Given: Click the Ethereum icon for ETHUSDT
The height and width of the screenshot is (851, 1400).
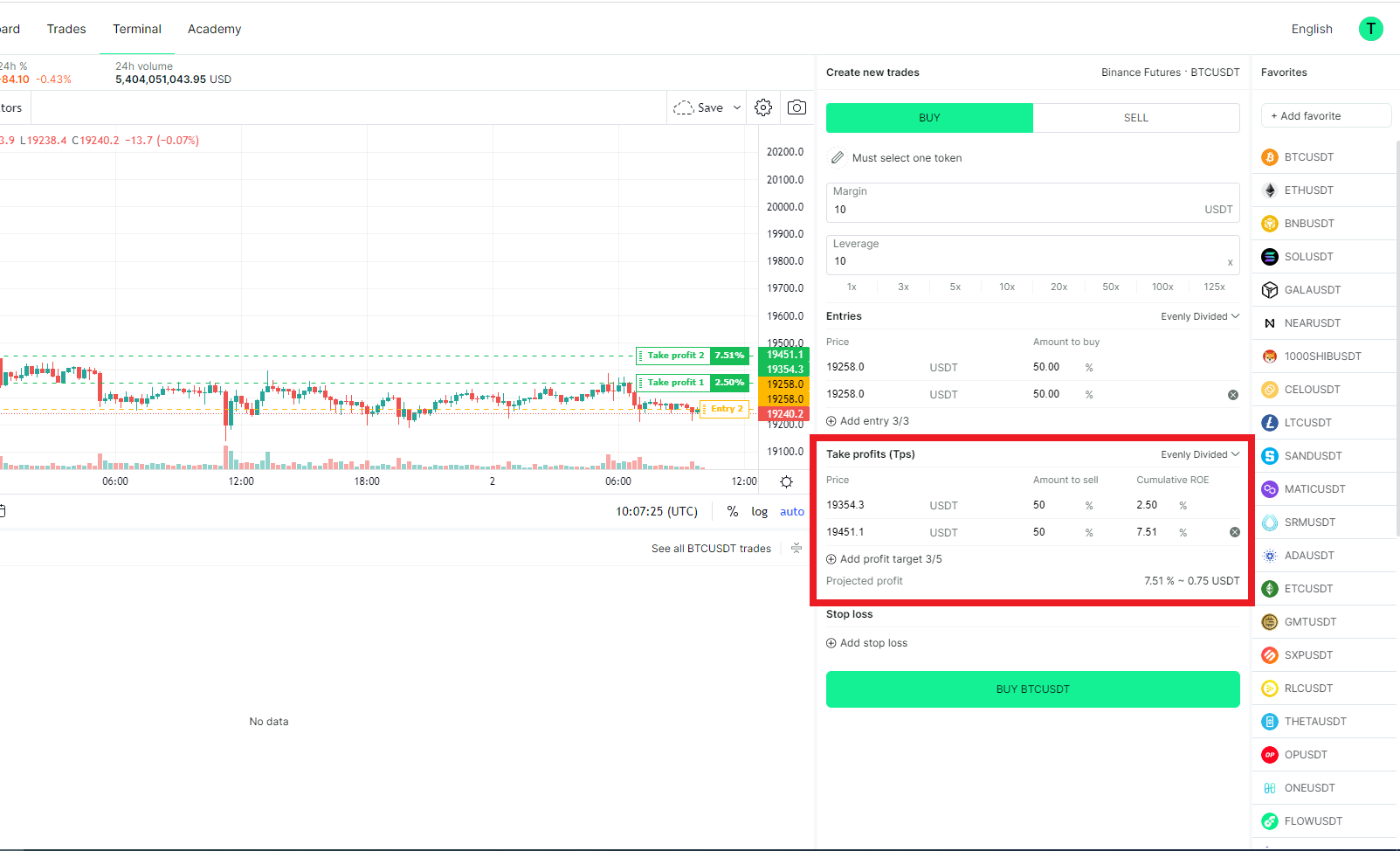Looking at the screenshot, I should [1270, 190].
